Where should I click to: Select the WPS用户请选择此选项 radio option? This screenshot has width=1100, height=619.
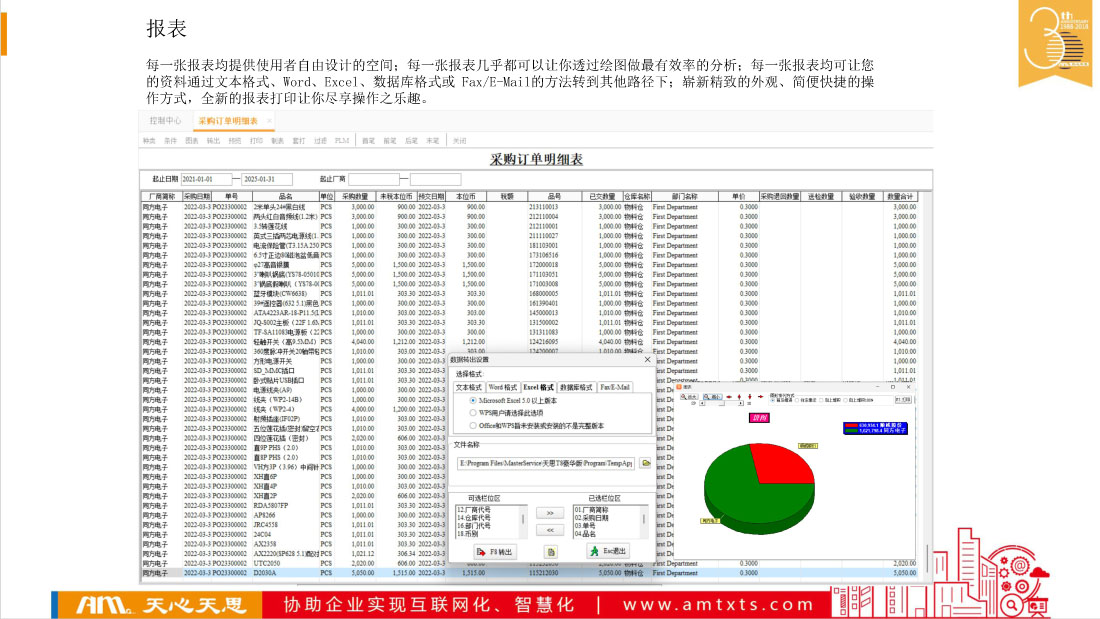tap(473, 411)
